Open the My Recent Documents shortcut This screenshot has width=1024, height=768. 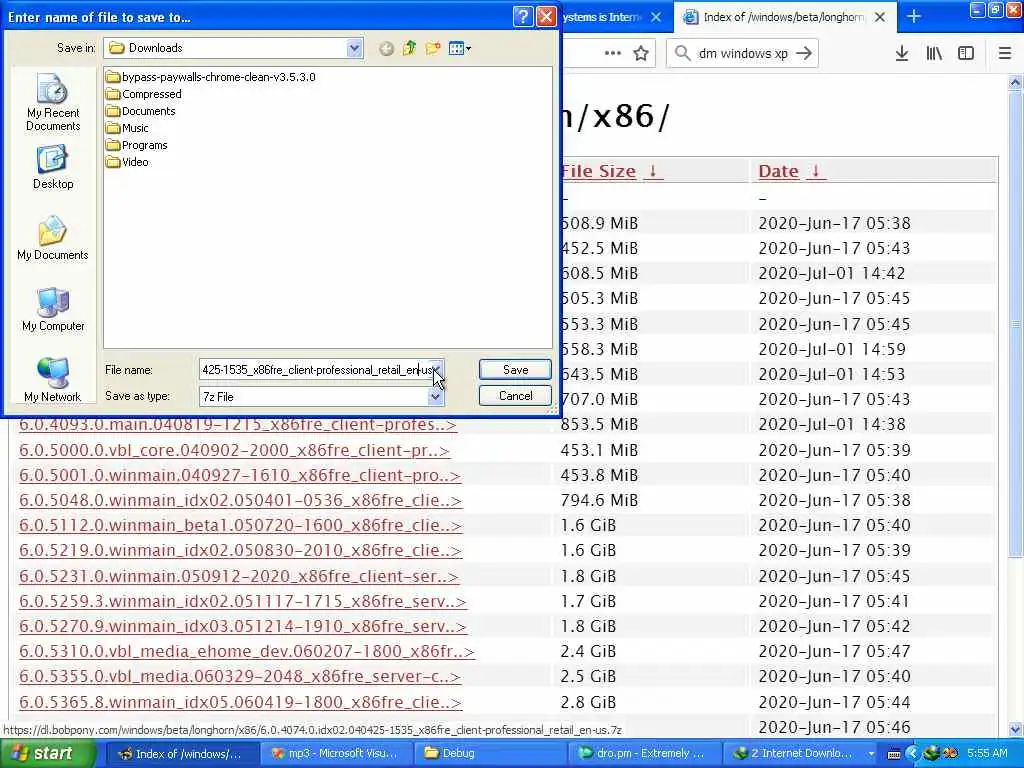coord(53,103)
